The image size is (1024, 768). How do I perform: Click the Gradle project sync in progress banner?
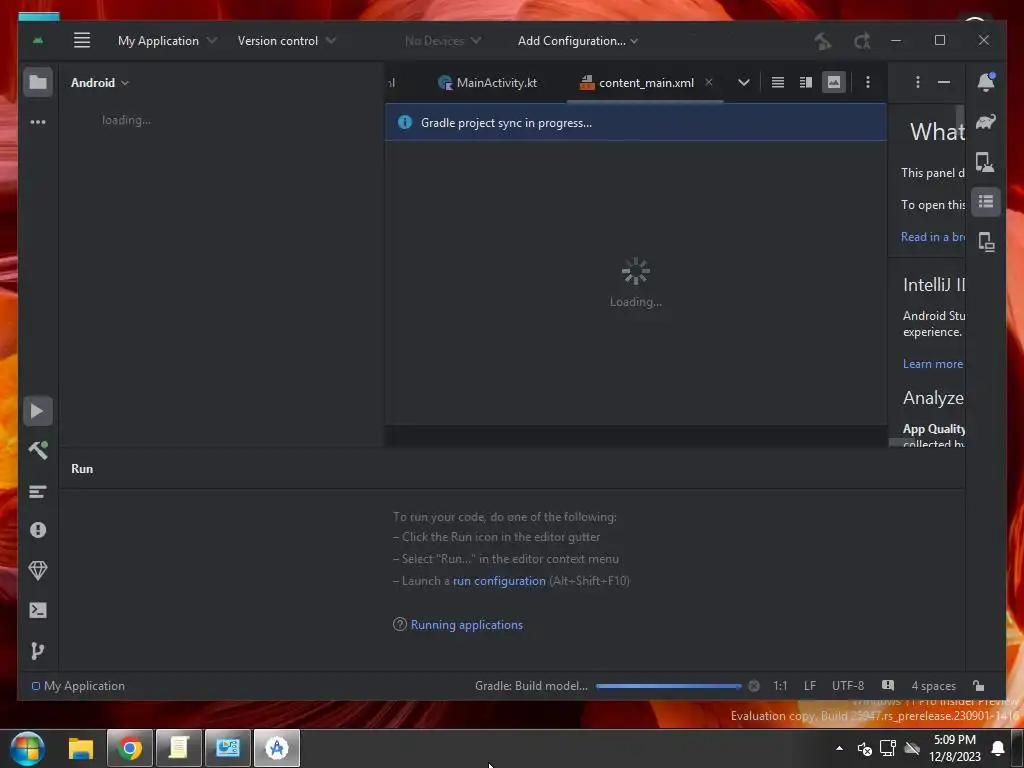[635, 122]
